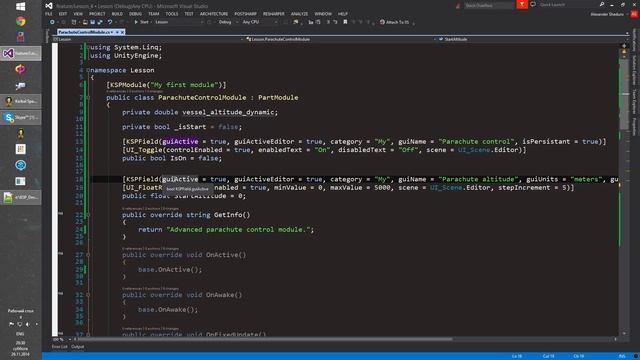Click the Undo toolbar icon
This screenshot has height=360, width=640.
[110, 22]
